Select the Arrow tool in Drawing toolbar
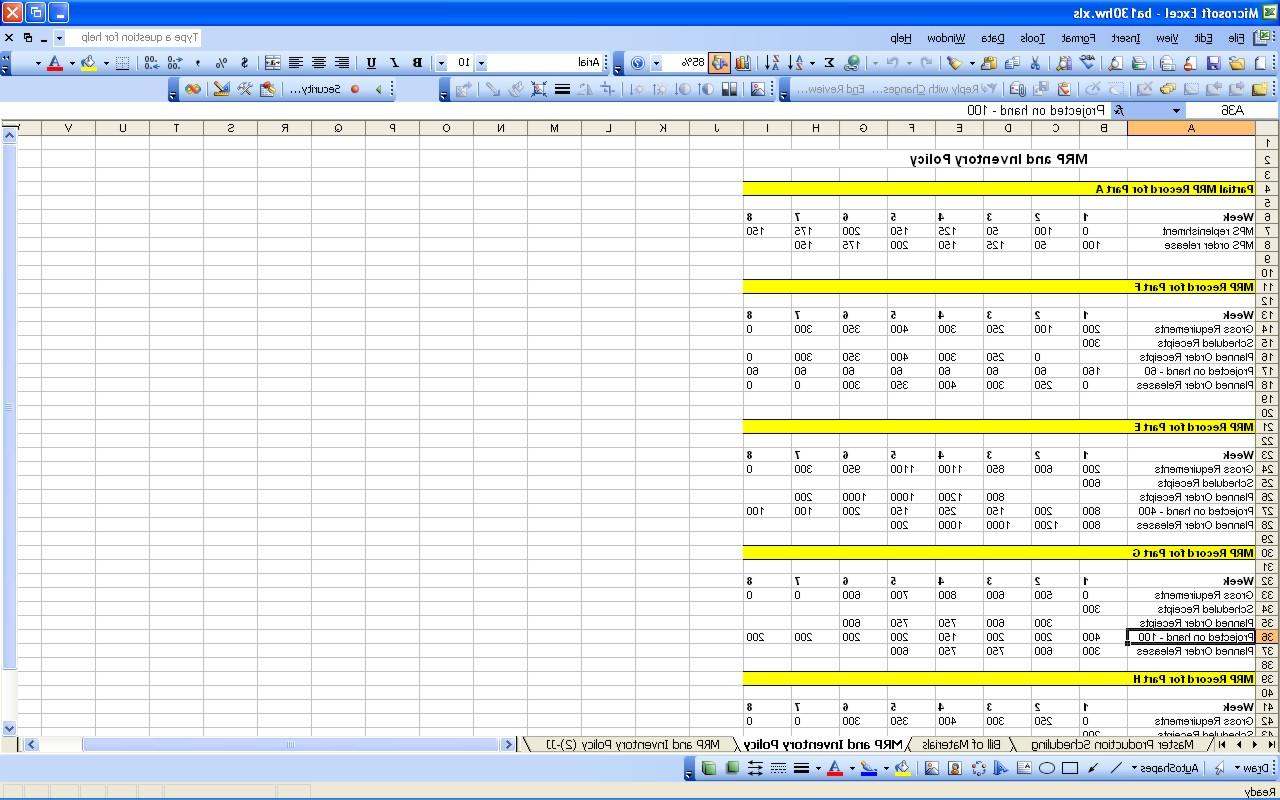 pyautogui.click(x=1093, y=768)
